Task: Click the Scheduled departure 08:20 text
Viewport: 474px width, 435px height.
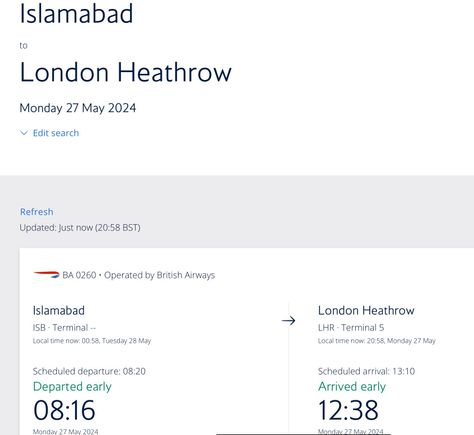Action: pos(89,371)
